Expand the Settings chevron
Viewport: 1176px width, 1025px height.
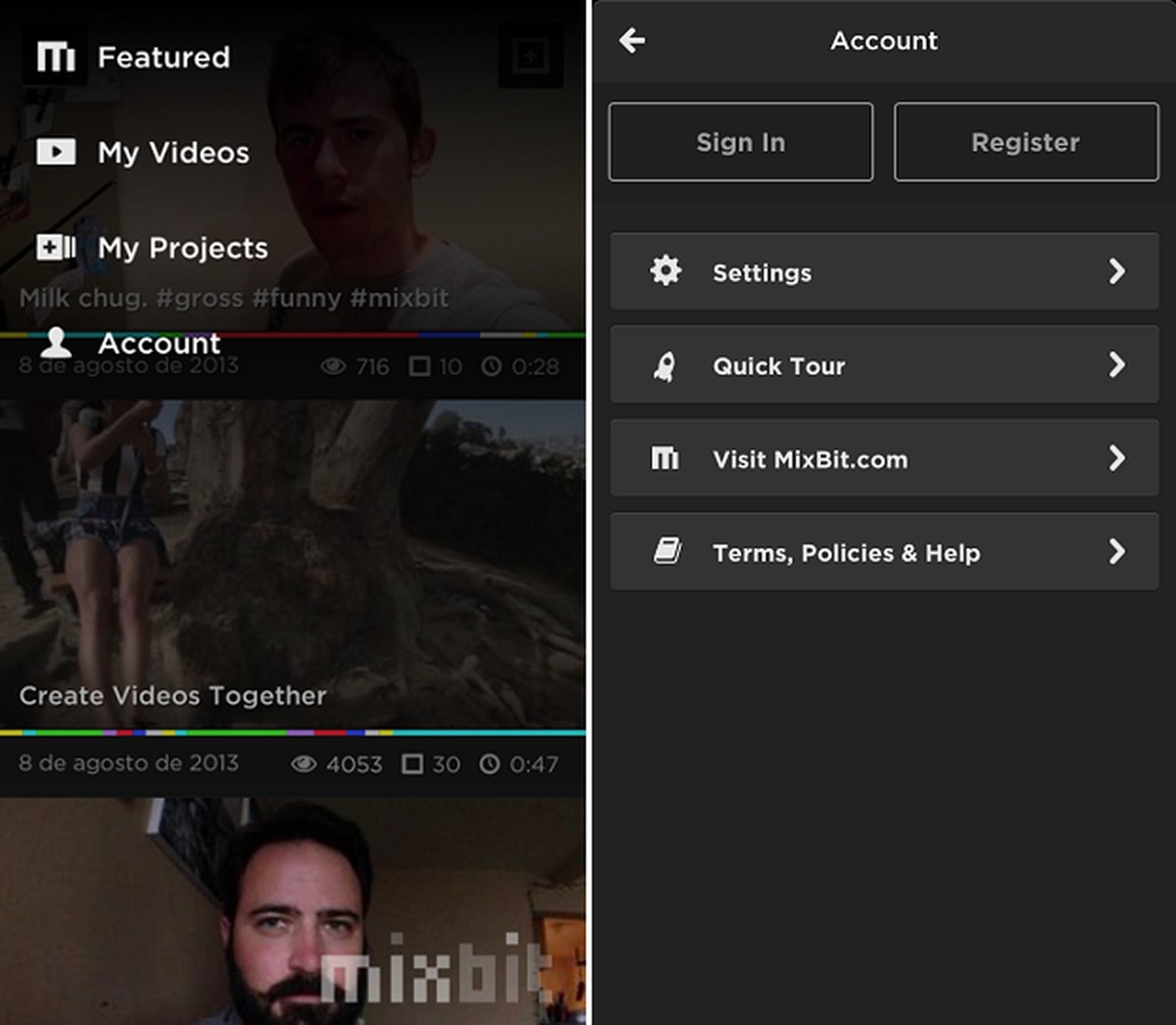coord(1117,271)
